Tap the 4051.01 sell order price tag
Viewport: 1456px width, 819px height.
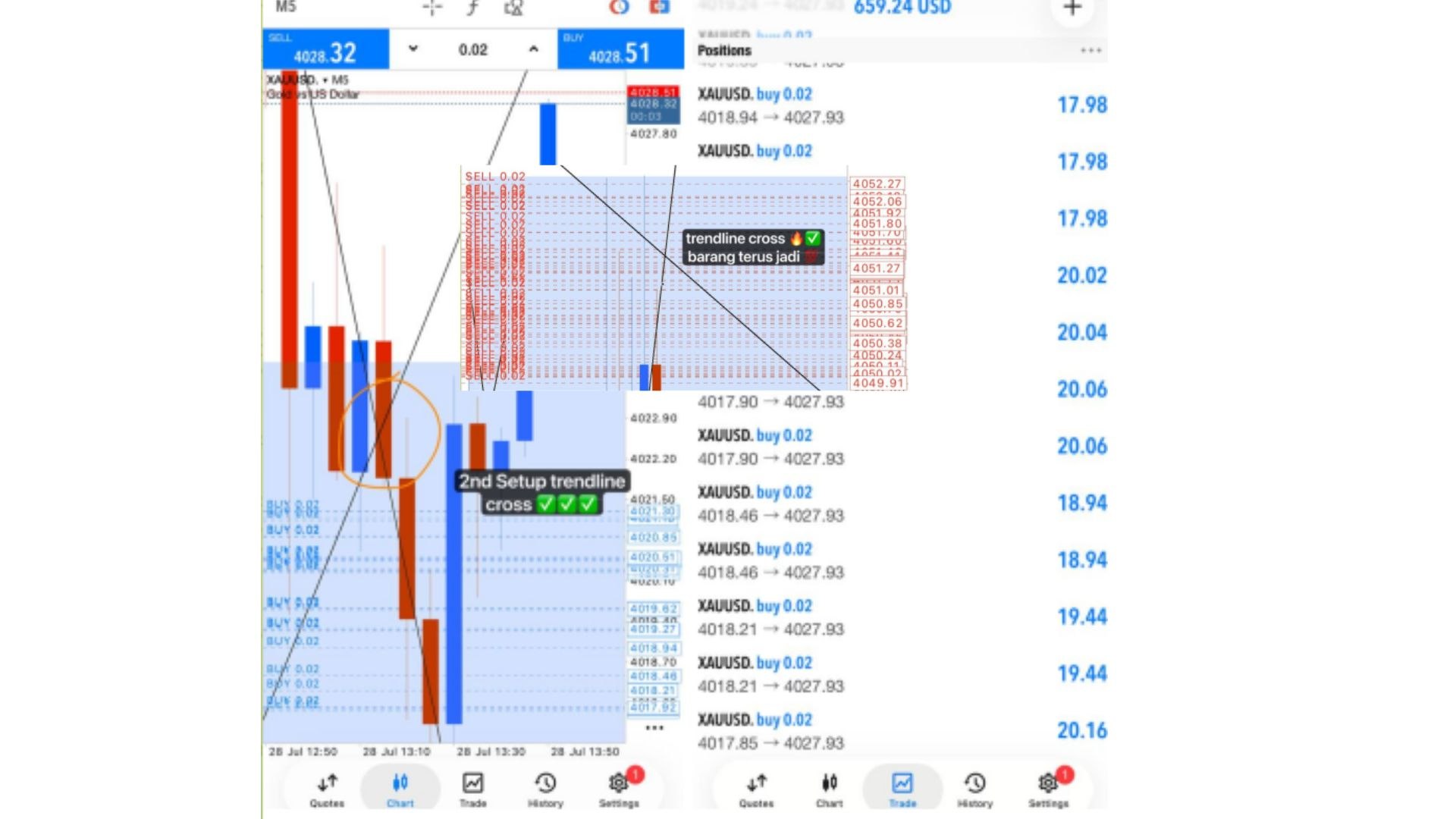click(x=876, y=290)
